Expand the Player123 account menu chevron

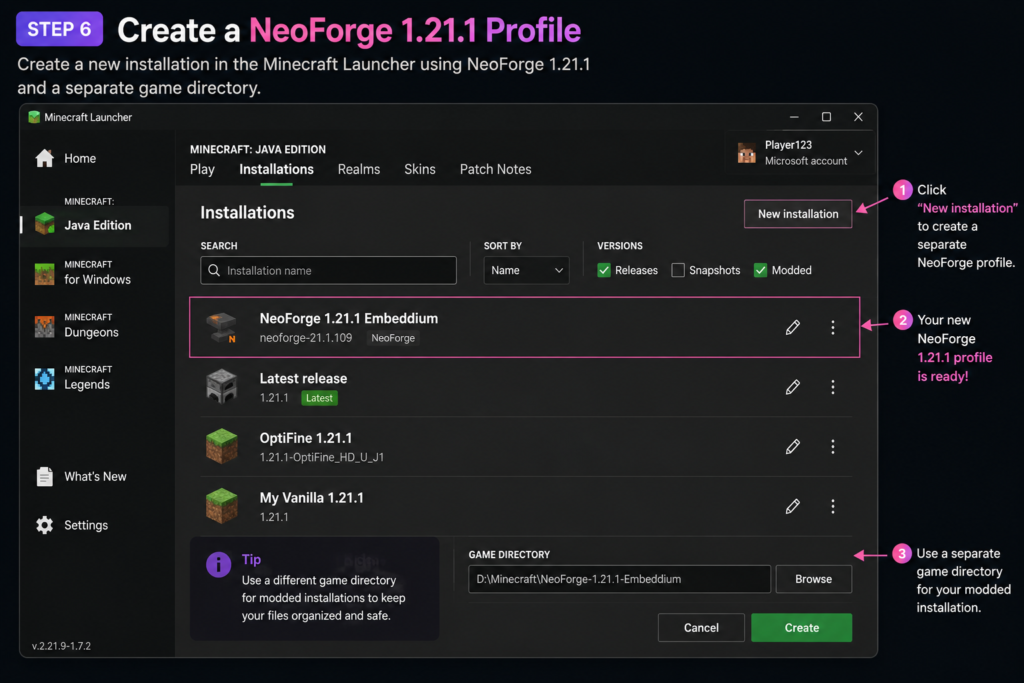[859, 153]
